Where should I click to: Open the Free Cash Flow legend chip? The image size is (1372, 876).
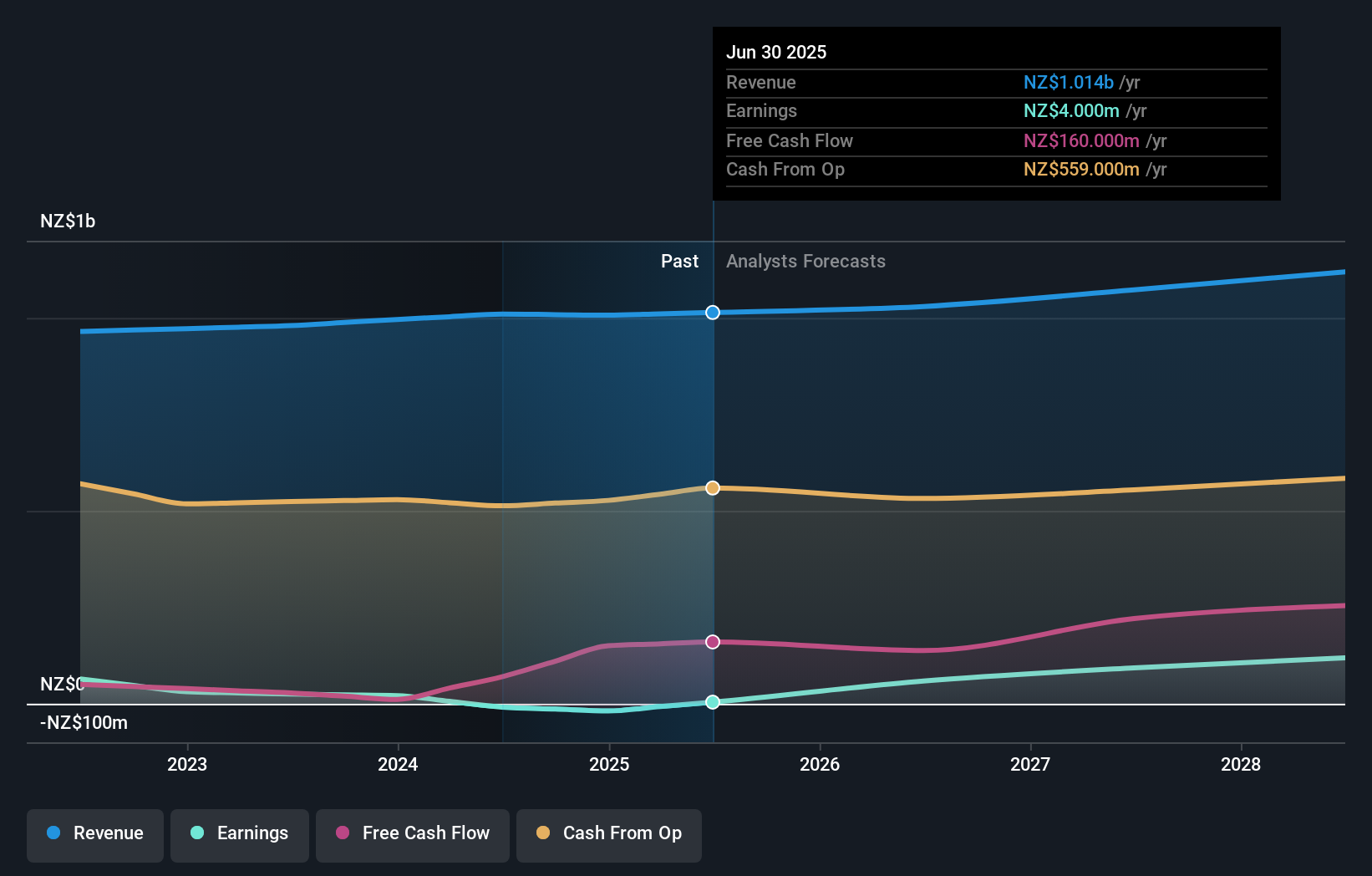click(x=413, y=834)
